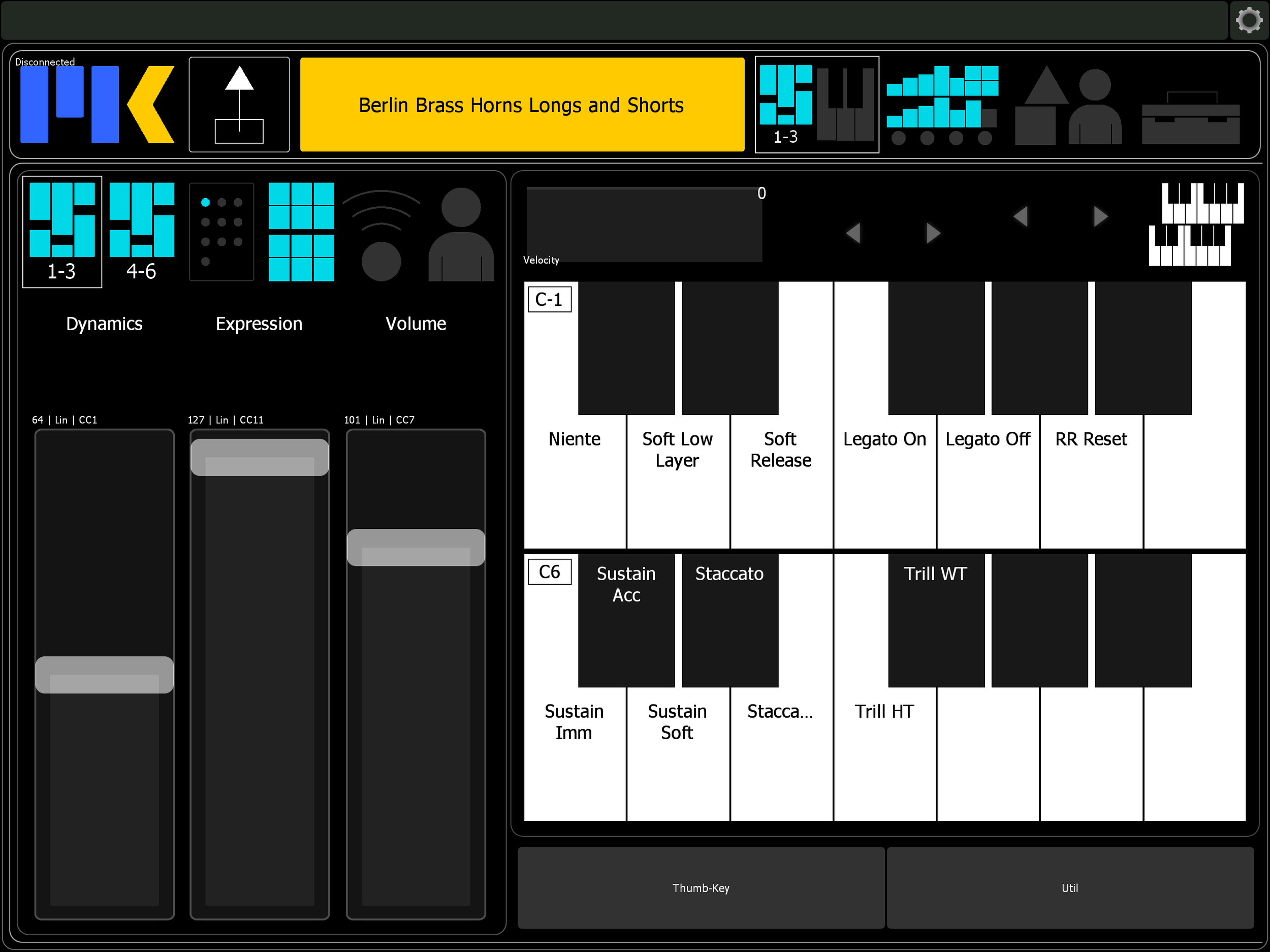Click the '64 | Lin | CC1' readout
Image resolution: width=1270 pixels, height=952 pixels.
pos(65,420)
